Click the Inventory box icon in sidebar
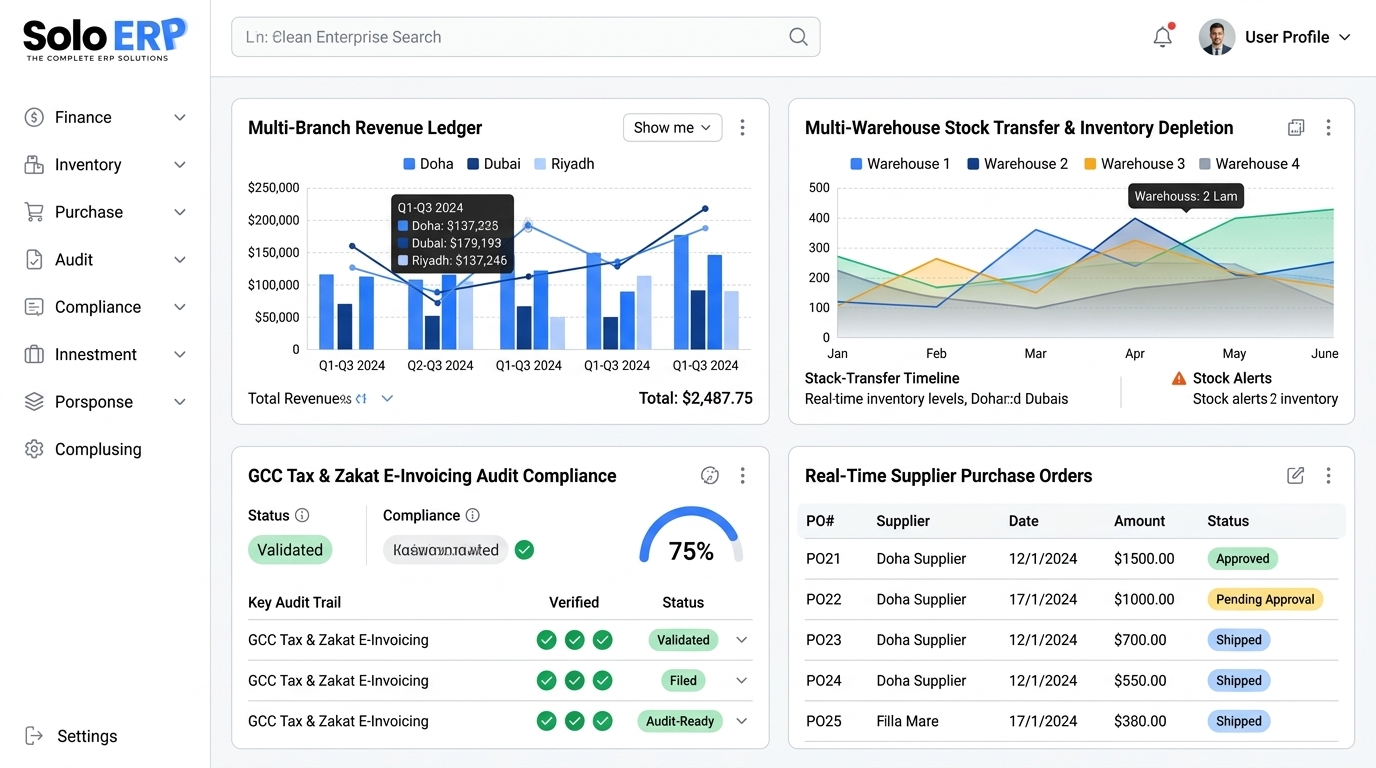 pos(34,165)
